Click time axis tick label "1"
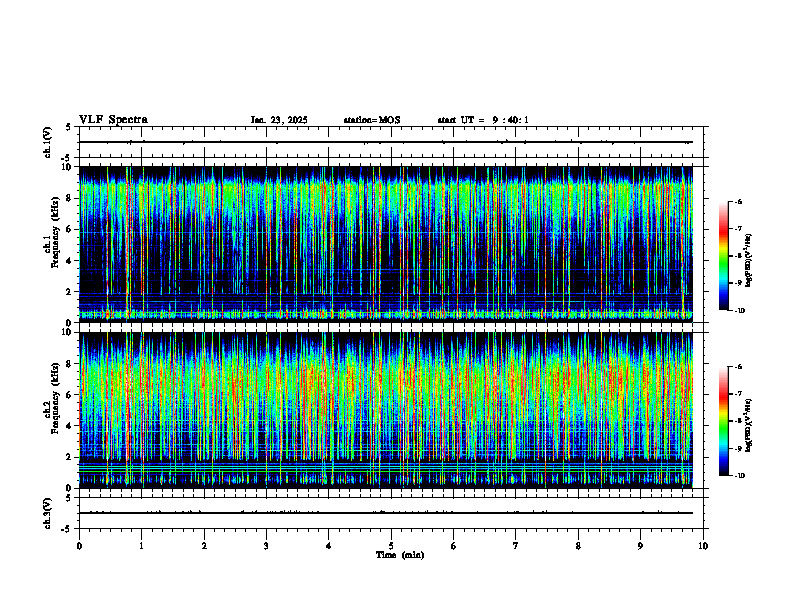Screen dimensions: 792x612 point(141,546)
